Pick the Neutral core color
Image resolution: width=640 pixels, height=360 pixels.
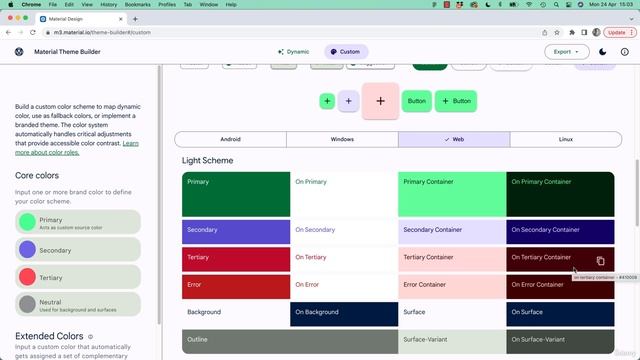point(78,304)
